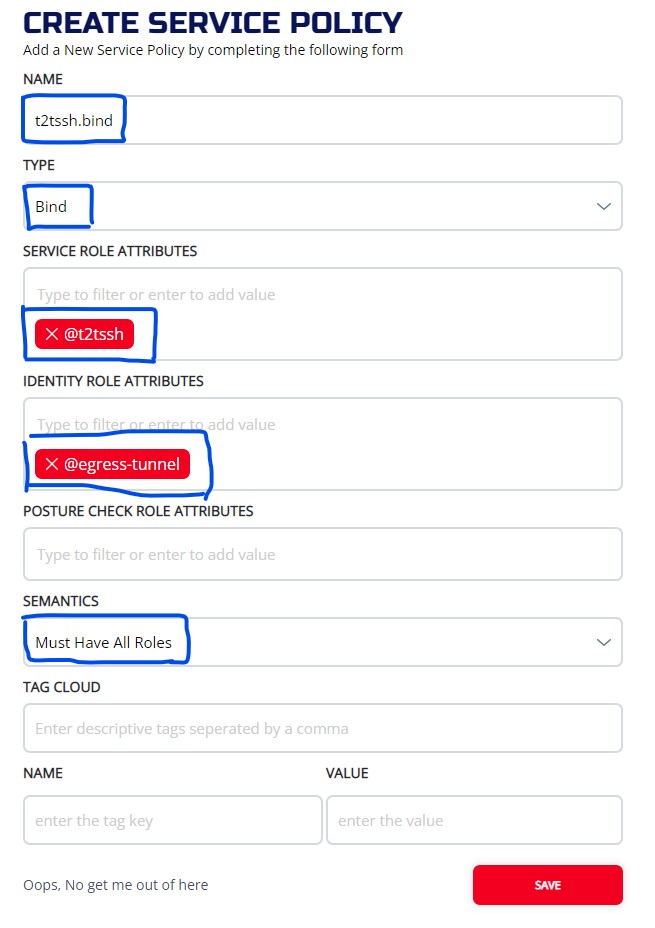The height and width of the screenshot is (928, 655).
Task: Focus the Identity Role Attributes filter input
Action: tap(322, 425)
